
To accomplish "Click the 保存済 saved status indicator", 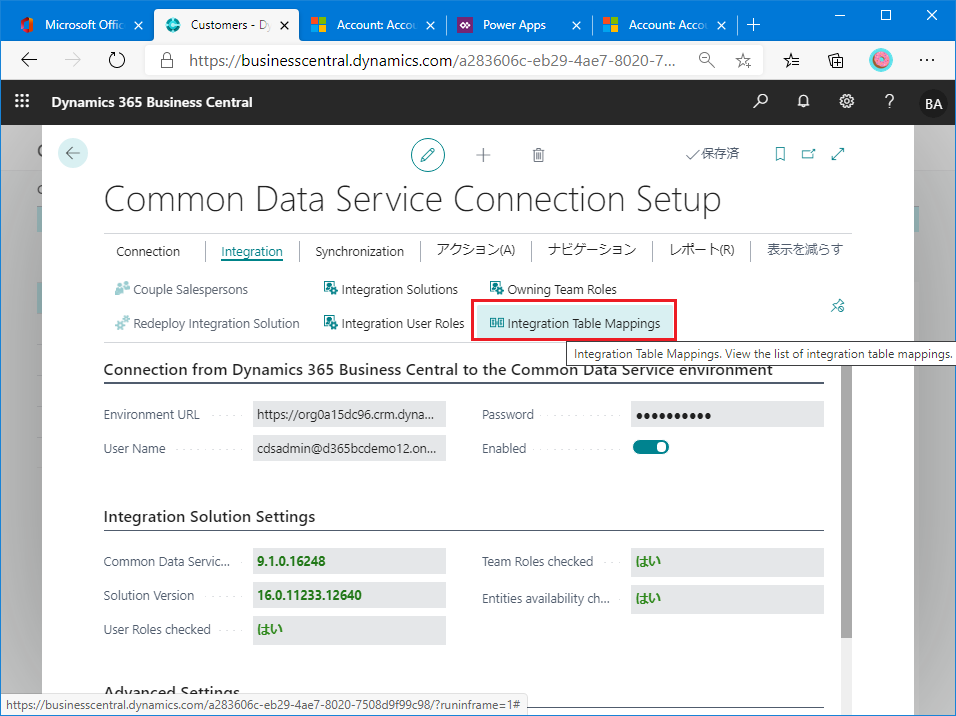I will pos(712,154).
